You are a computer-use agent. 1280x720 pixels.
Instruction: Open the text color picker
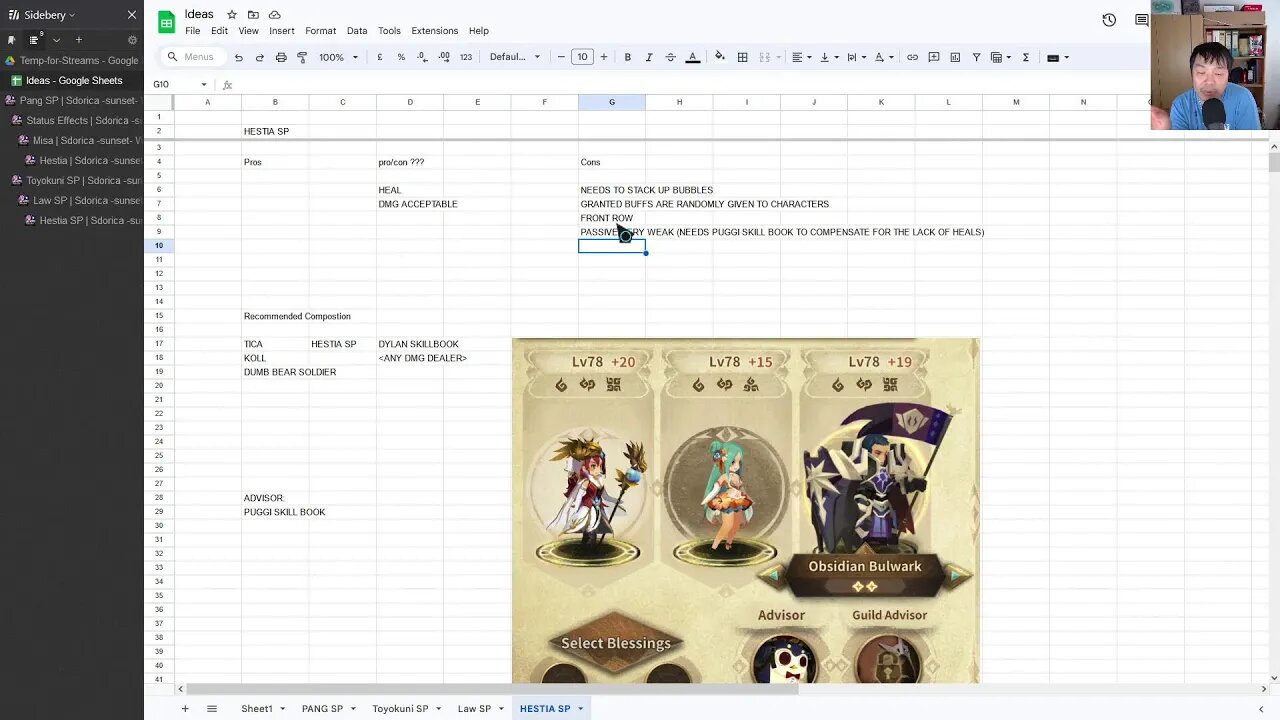tap(692, 57)
